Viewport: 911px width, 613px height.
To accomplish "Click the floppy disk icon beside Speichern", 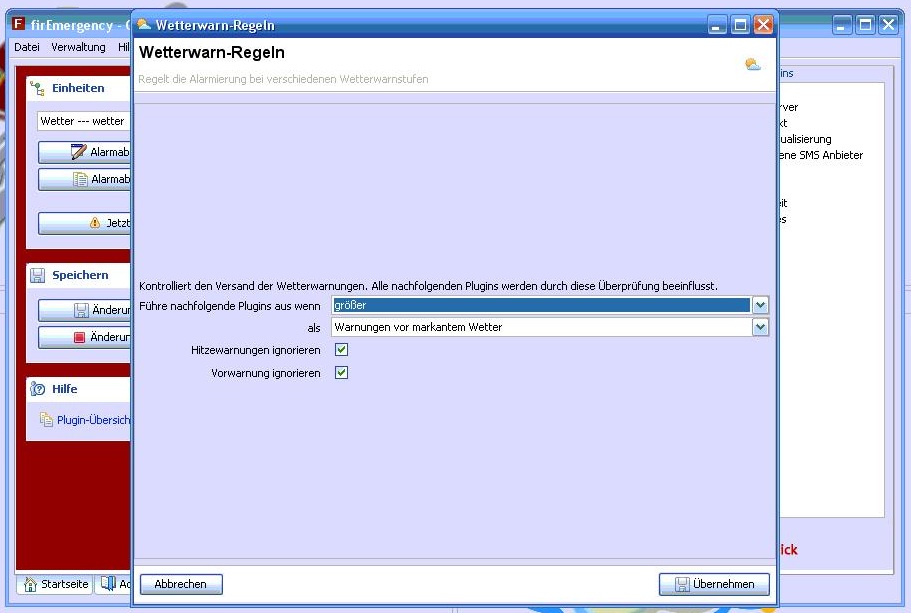I will pos(38,275).
